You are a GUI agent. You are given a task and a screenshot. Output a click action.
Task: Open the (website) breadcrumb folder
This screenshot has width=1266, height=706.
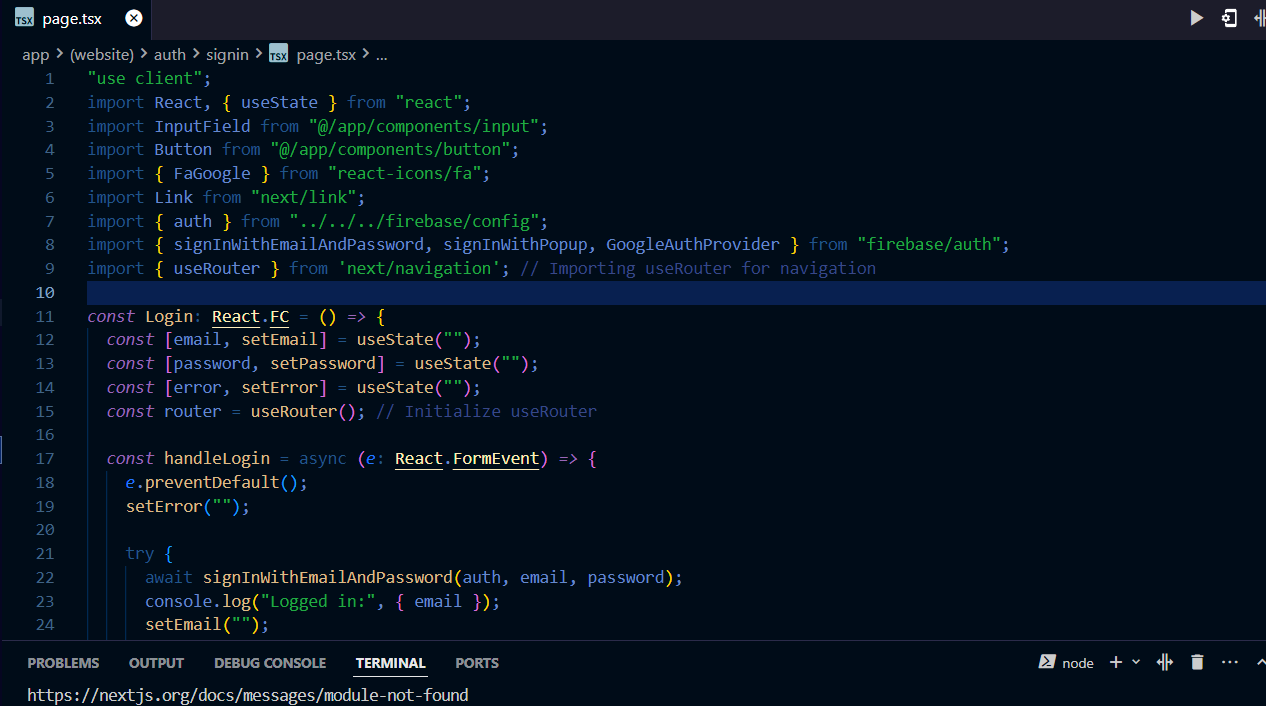[102, 55]
